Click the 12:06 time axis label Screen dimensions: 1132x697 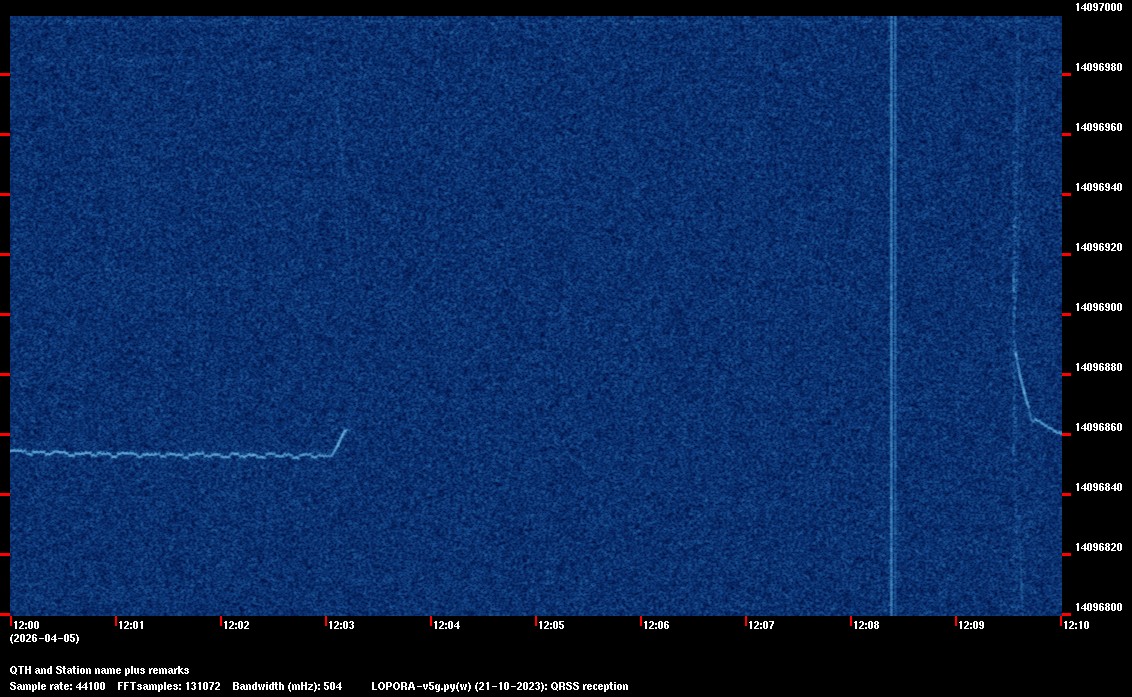coord(656,625)
